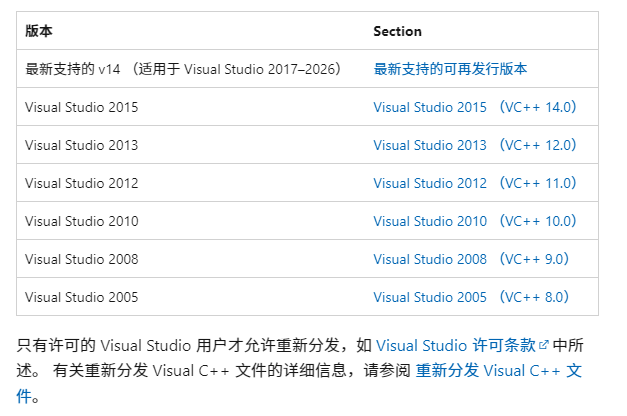
Task: Click the 版本 column header
Action: [x=39, y=31]
